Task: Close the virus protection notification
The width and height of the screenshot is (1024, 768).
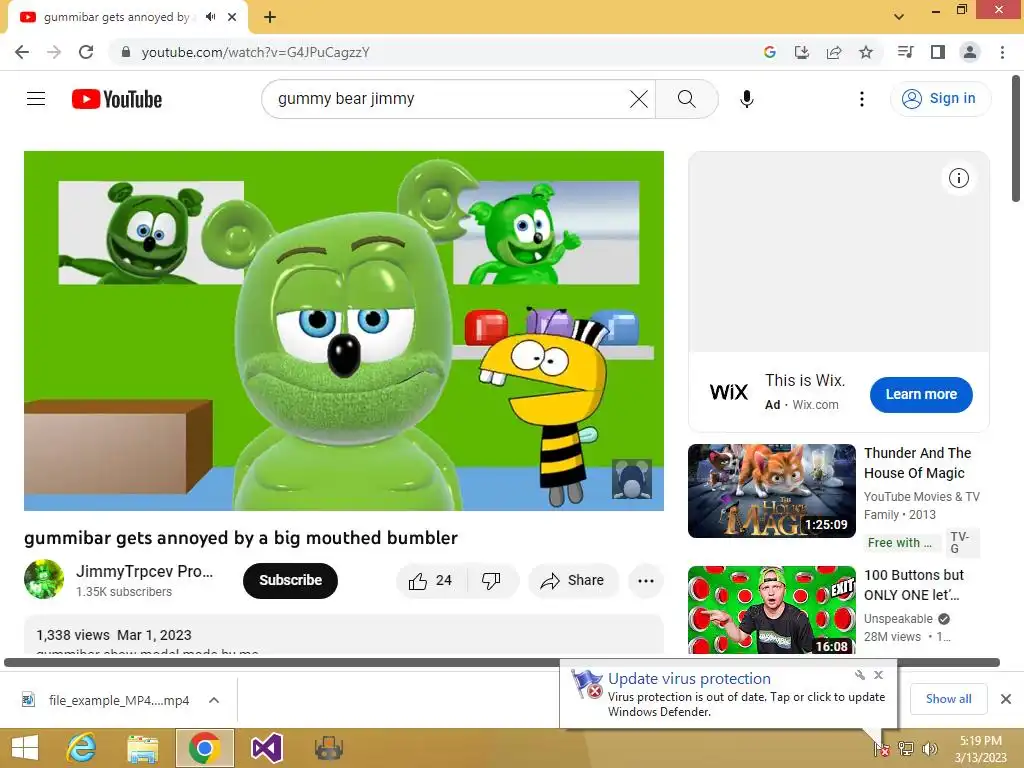Action: (878, 675)
